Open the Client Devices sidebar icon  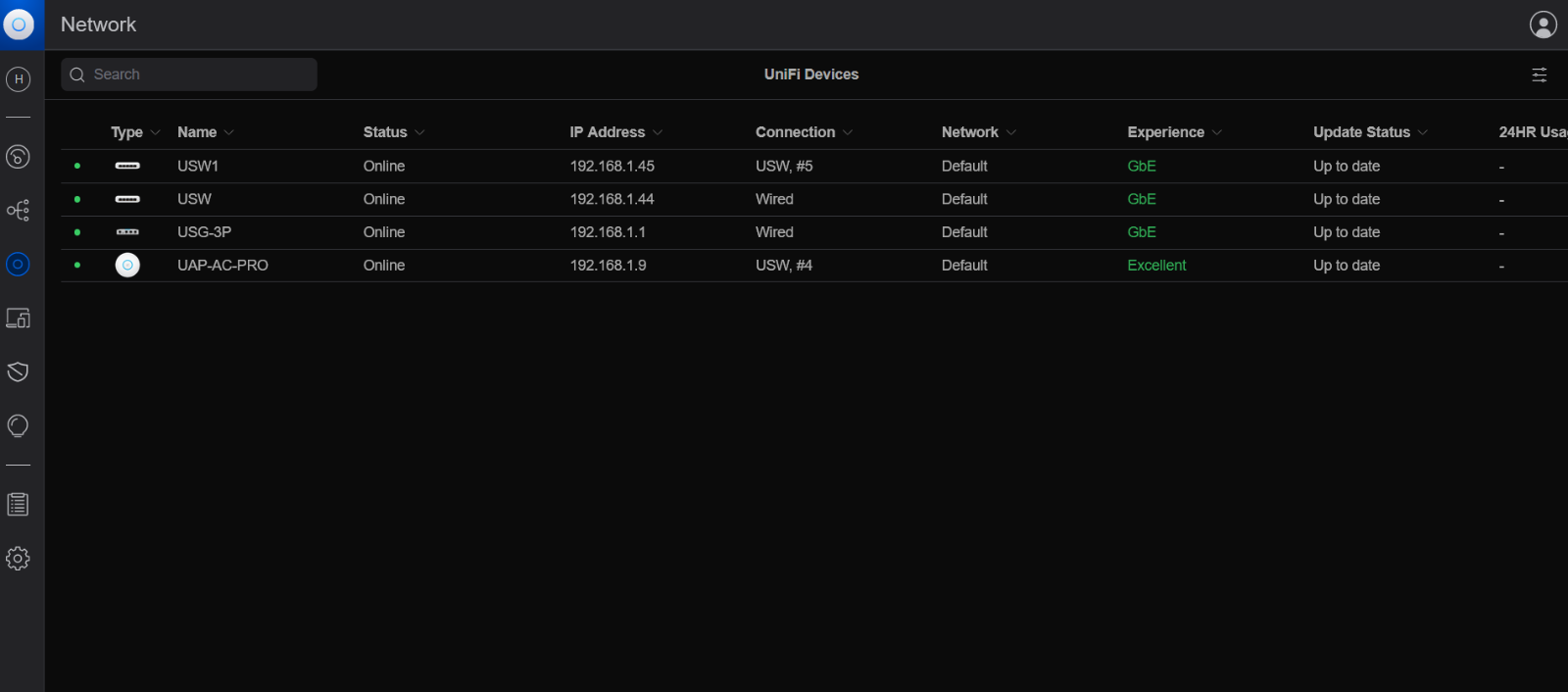tap(19, 318)
